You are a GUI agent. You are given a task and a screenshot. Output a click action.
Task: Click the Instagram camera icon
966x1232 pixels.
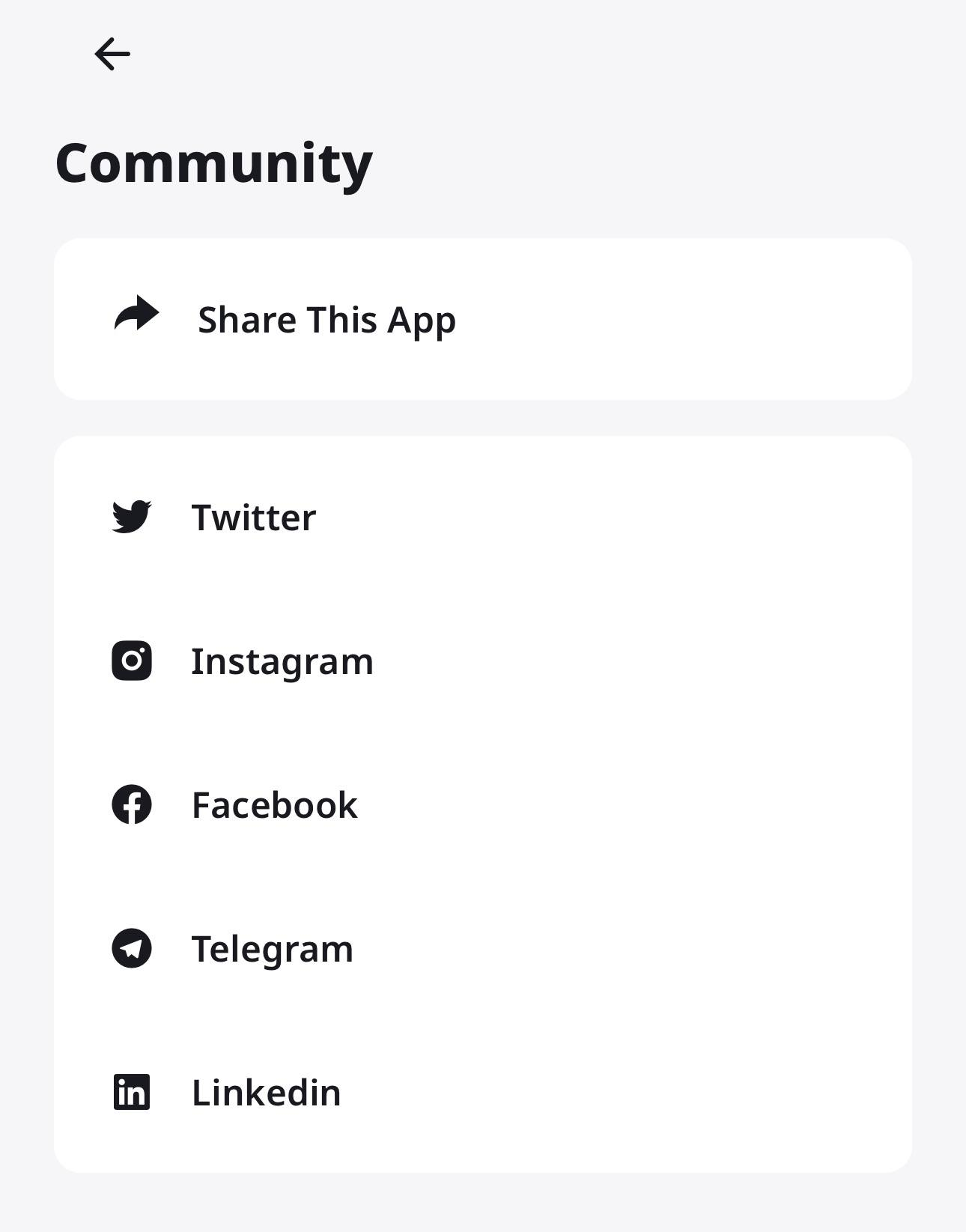(132, 661)
